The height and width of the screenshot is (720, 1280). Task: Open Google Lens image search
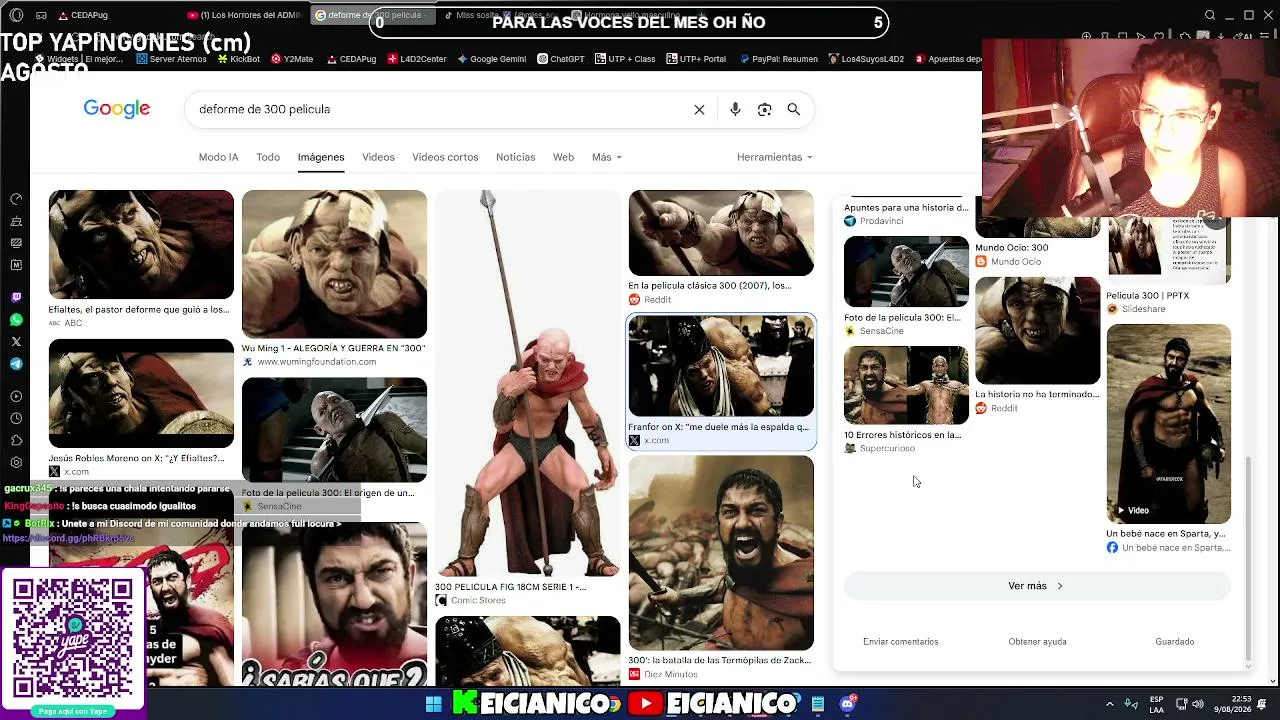pos(764,109)
